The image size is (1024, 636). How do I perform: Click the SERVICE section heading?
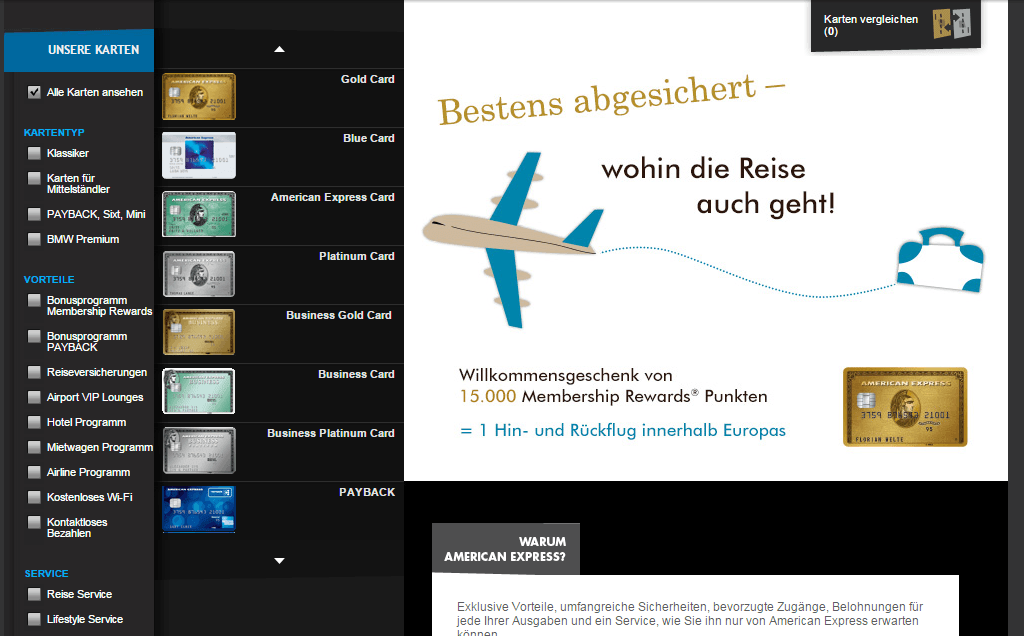(x=46, y=573)
